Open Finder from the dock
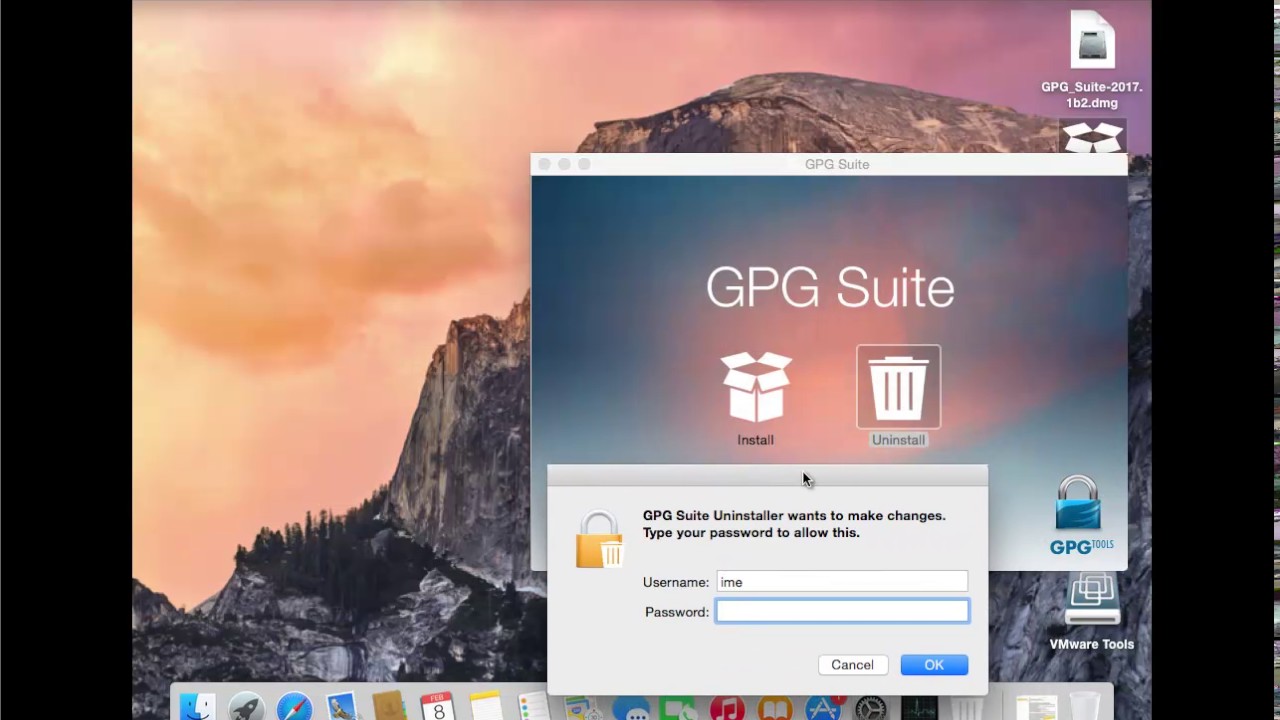 198,707
